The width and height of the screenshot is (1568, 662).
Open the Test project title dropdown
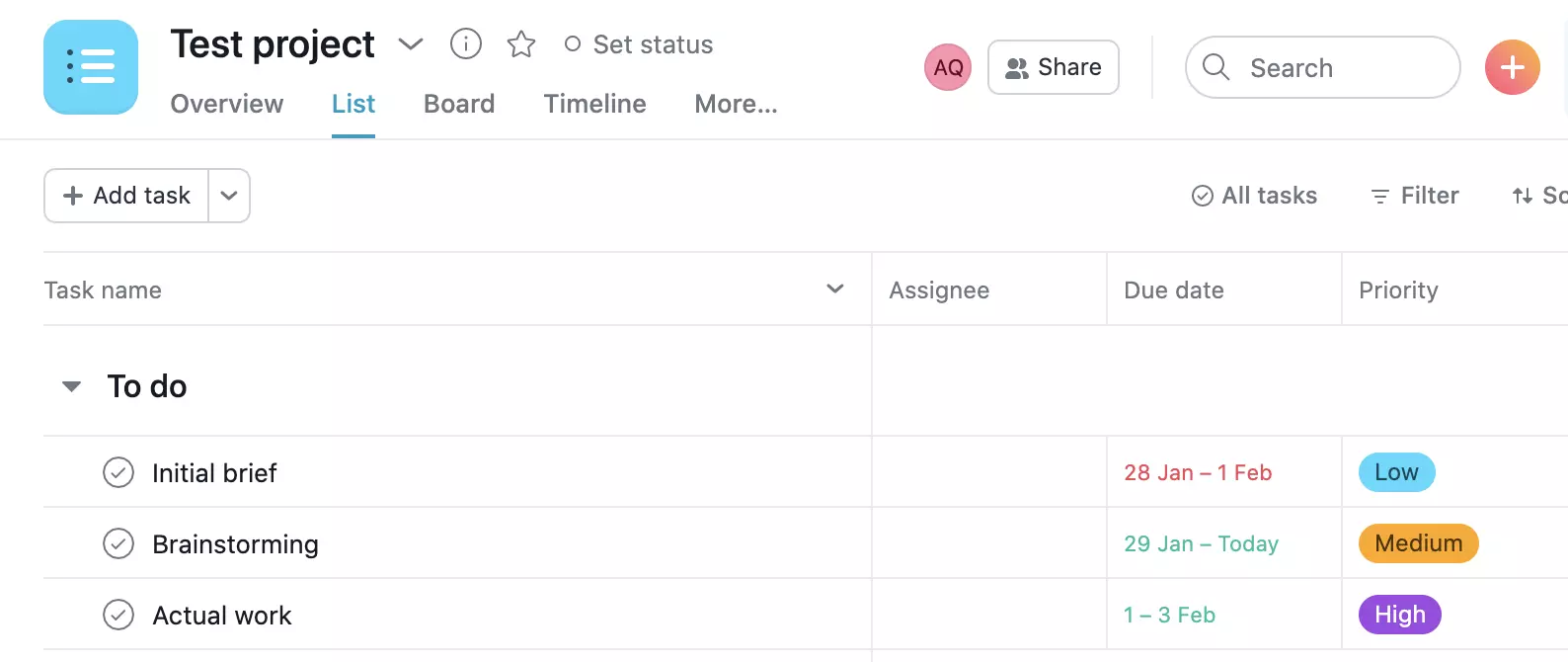tap(411, 43)
